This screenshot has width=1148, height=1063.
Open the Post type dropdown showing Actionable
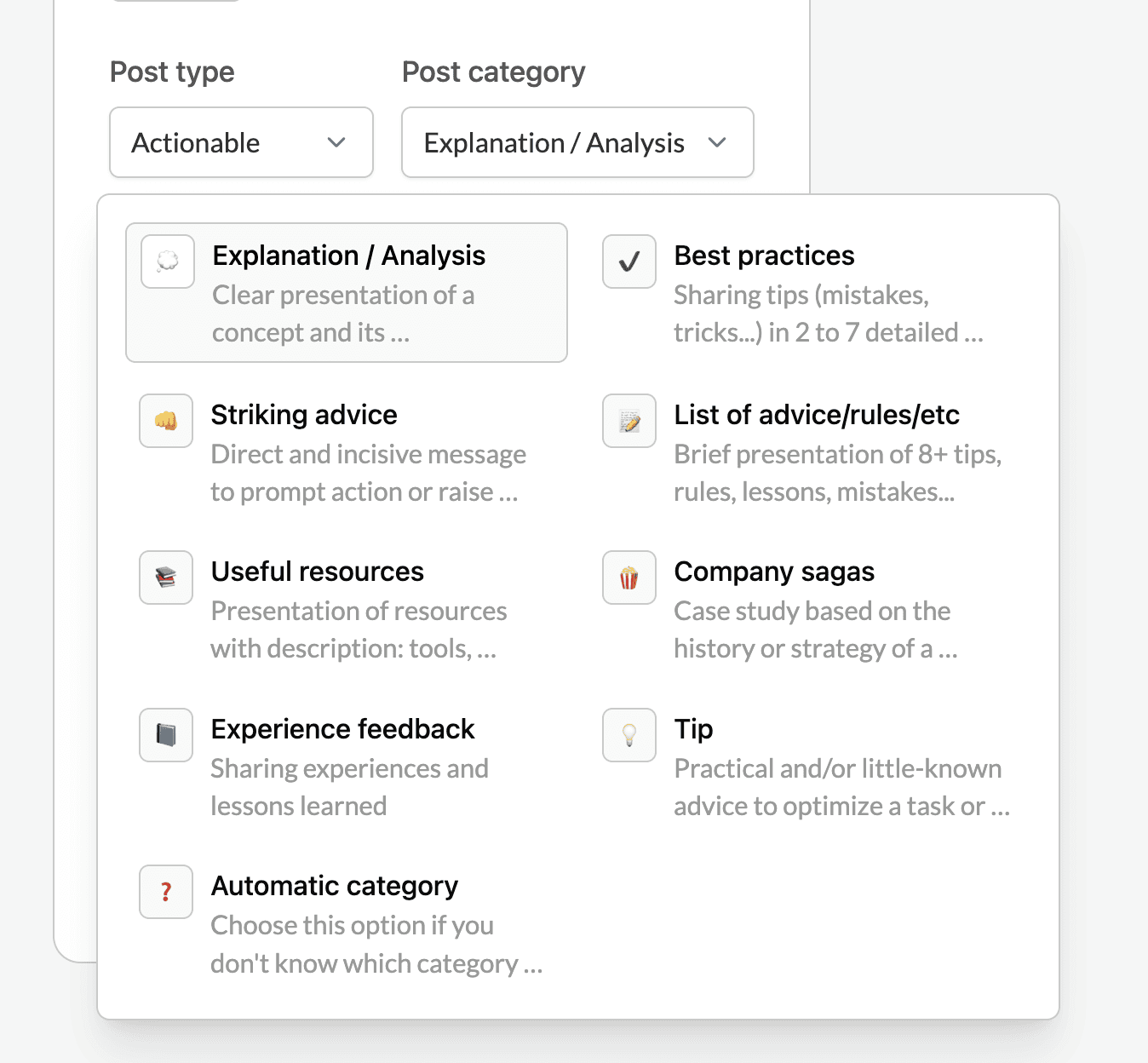(241, 142)
